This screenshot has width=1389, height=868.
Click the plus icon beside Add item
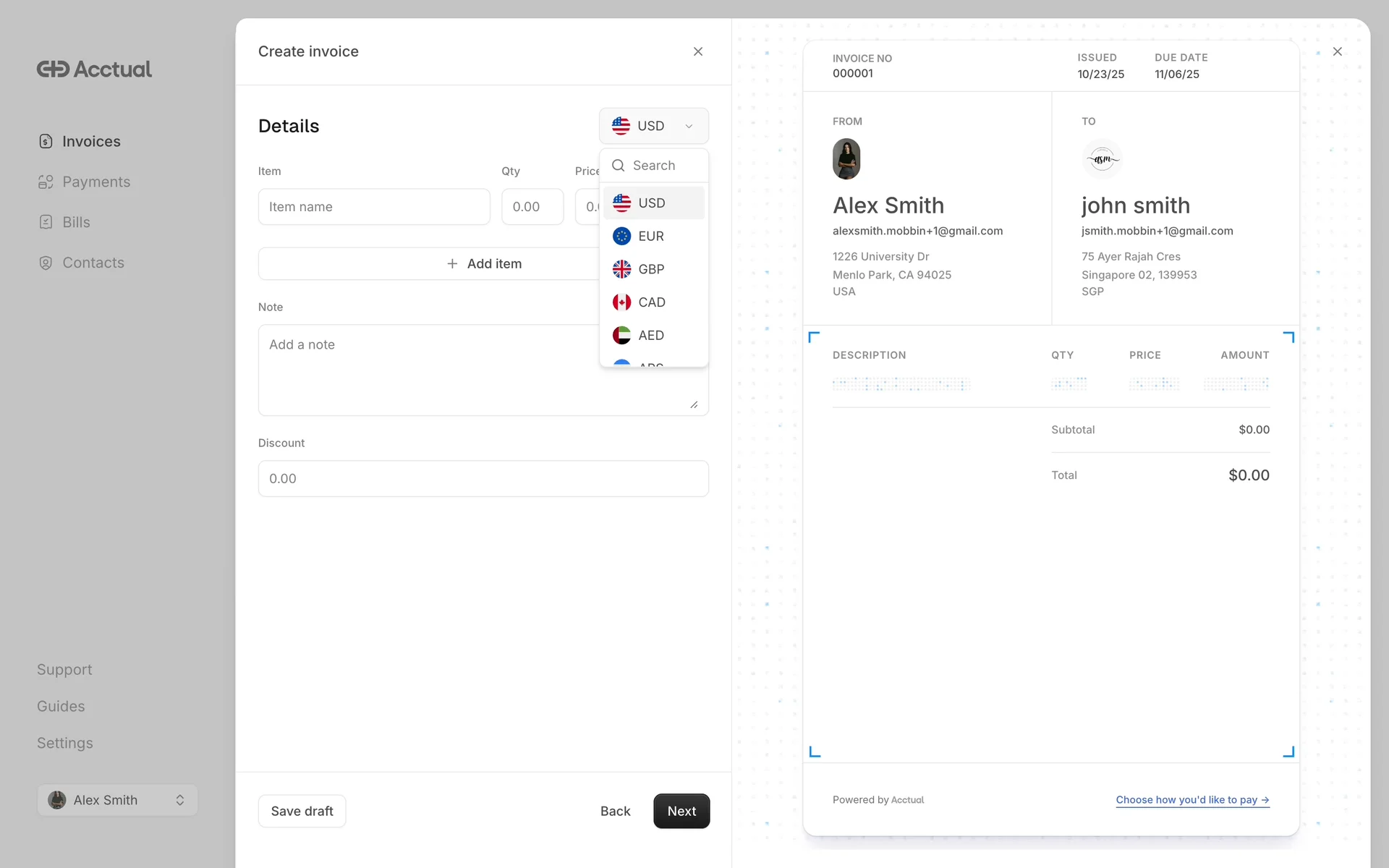pos(452,264)
